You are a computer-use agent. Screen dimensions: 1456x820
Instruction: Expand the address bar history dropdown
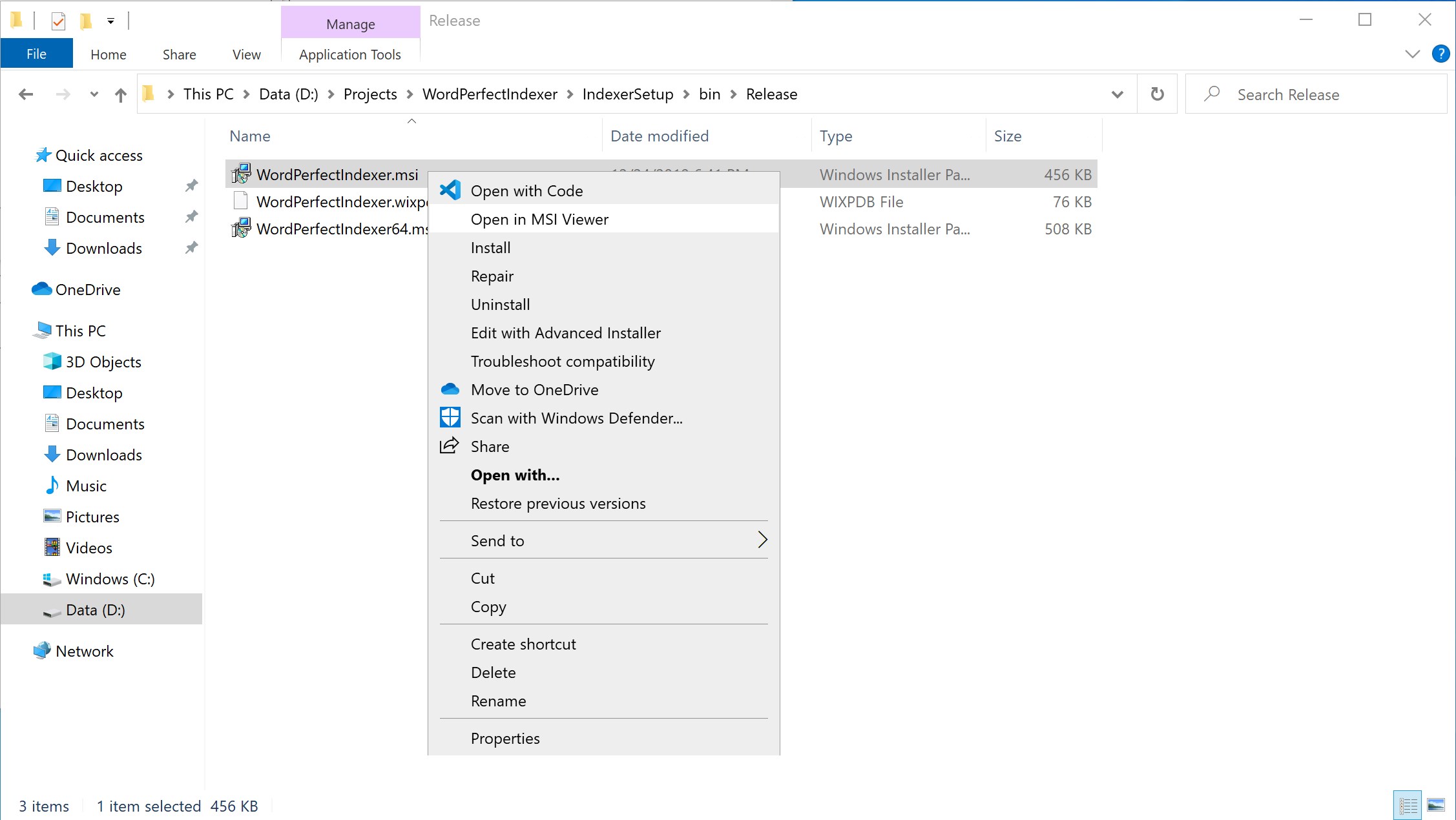click(x=1117, y=95)
